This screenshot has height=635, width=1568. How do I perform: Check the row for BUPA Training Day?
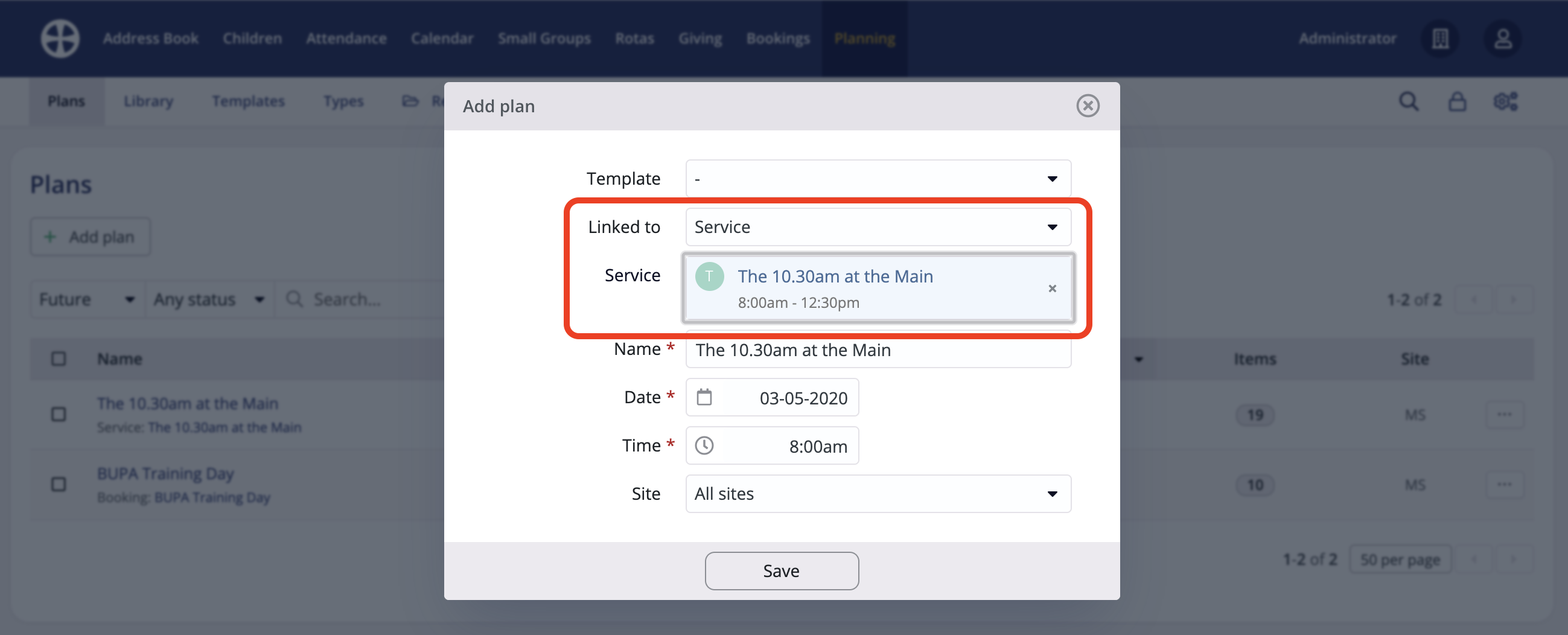(58, 484)
